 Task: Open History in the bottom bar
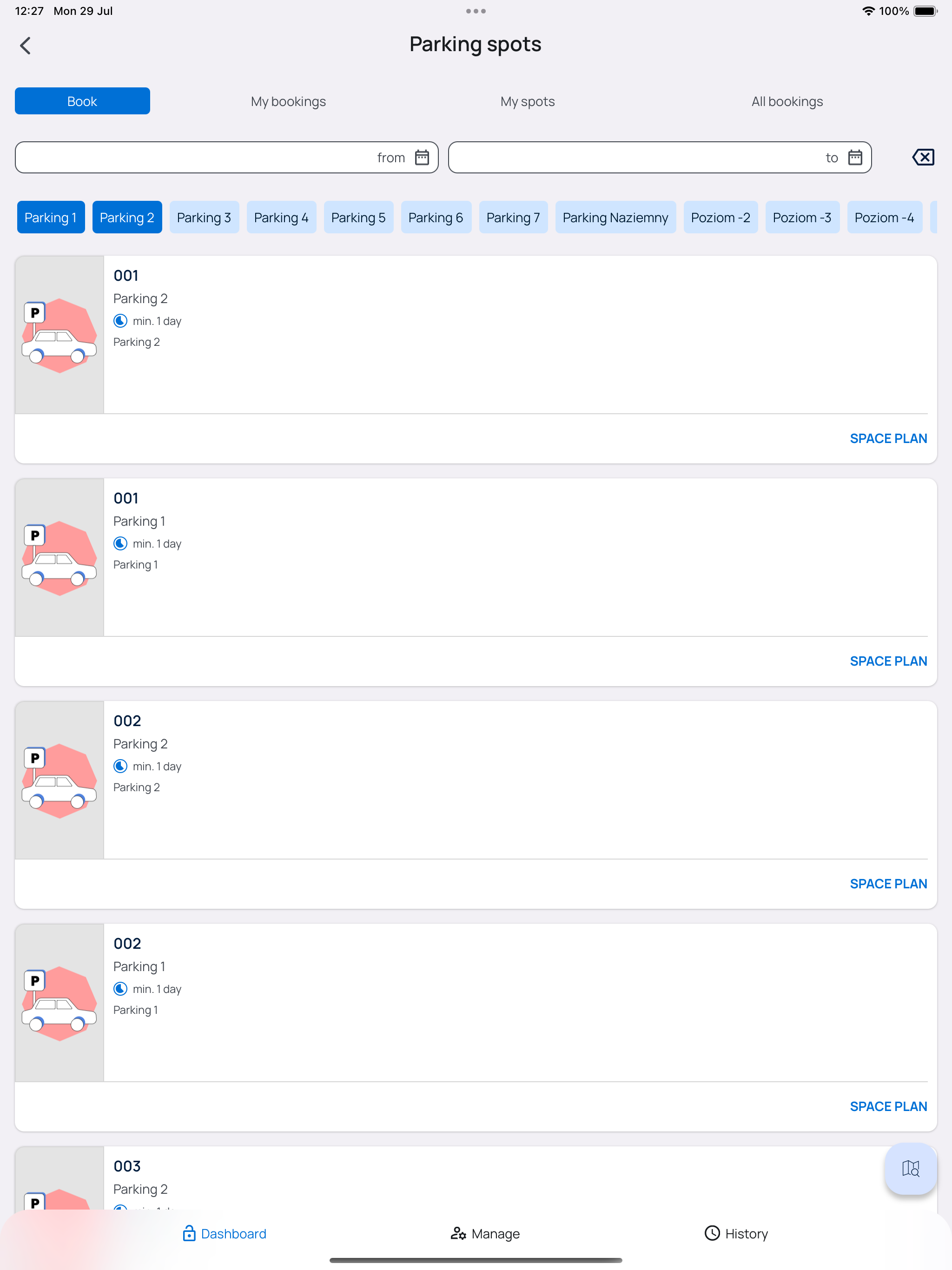[x=736, y=1233]
